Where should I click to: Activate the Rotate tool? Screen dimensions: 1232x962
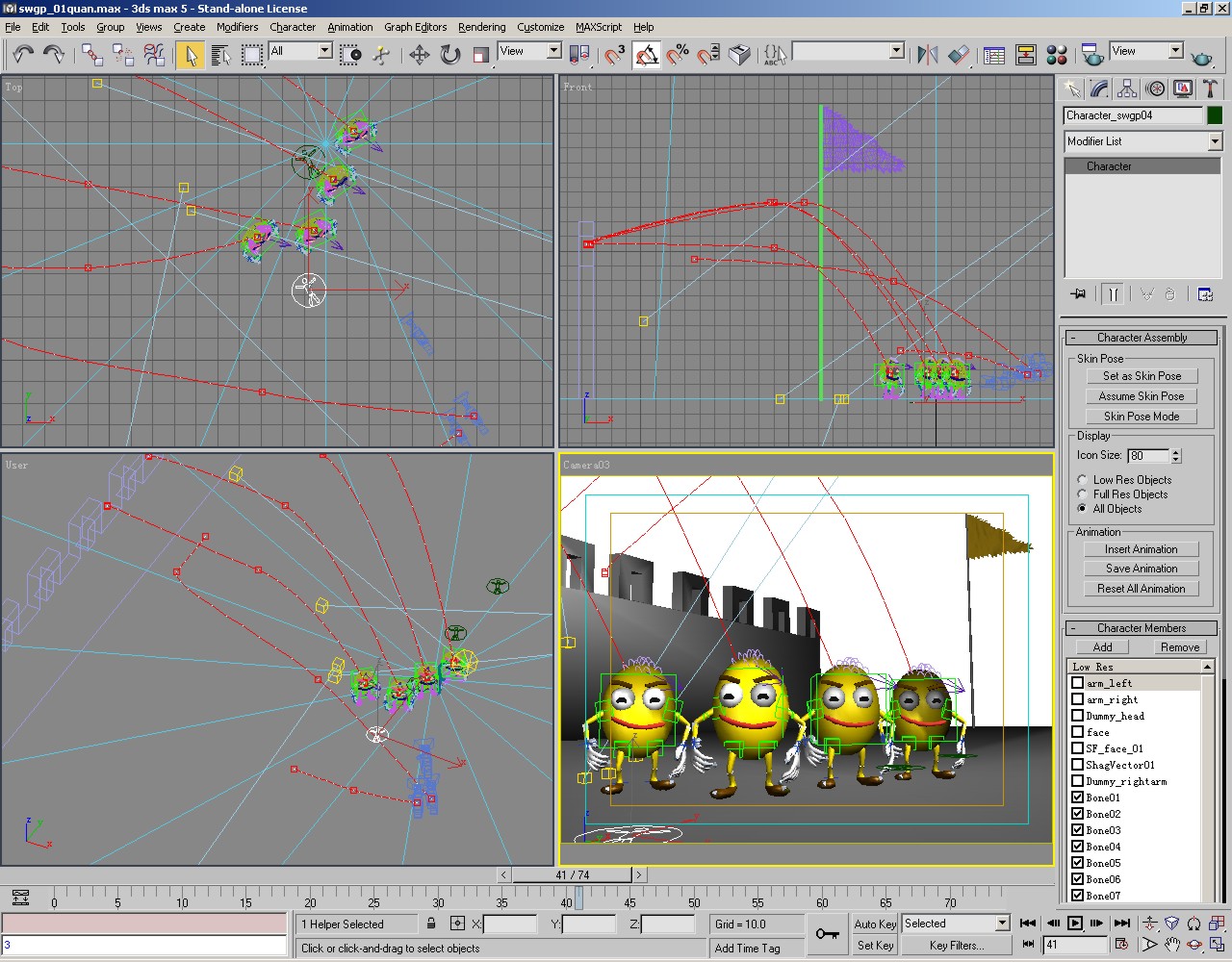point(449,55)
